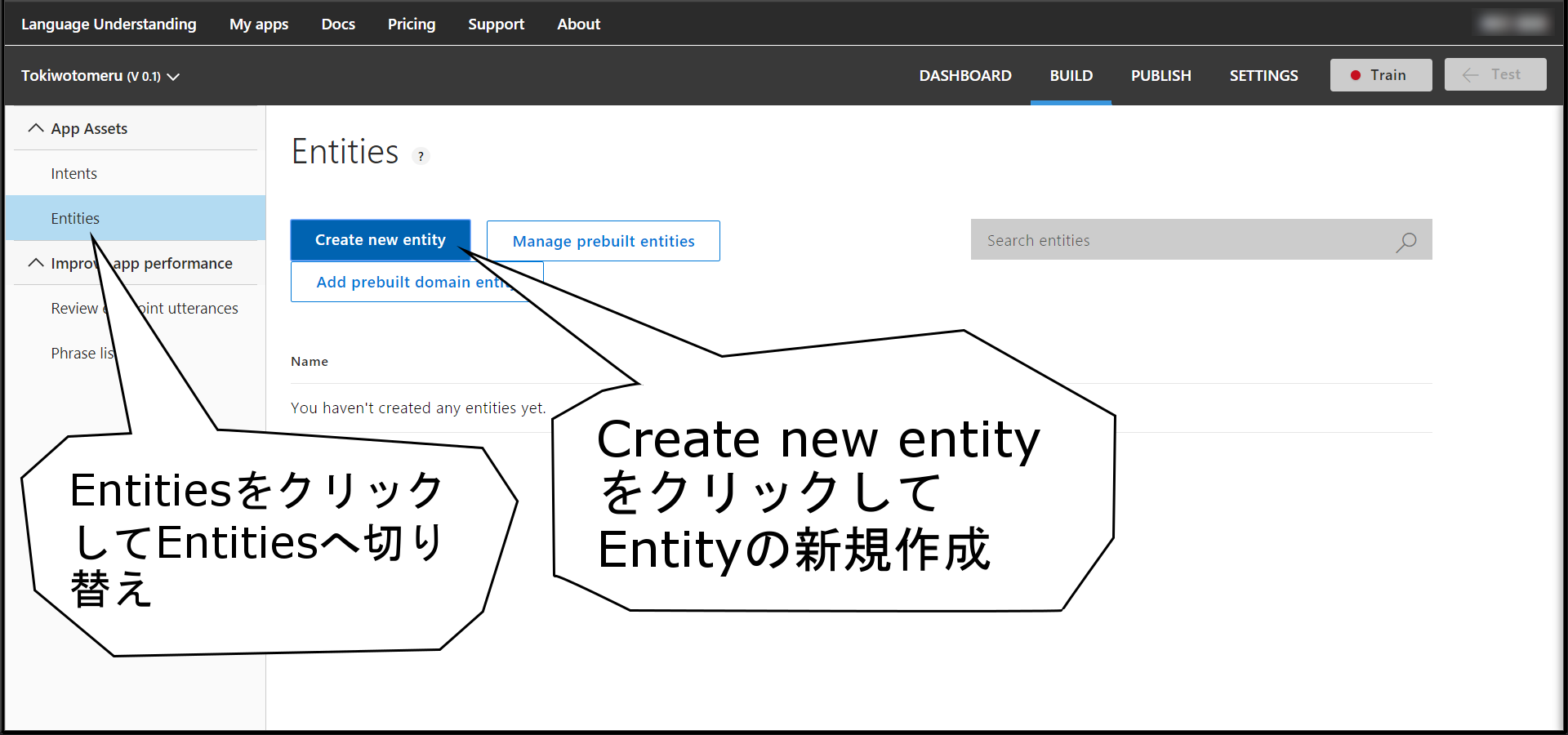Viewport: 1568px width, 735px height.
Task: Click the Train button
Action: [x=1381, y=75]
